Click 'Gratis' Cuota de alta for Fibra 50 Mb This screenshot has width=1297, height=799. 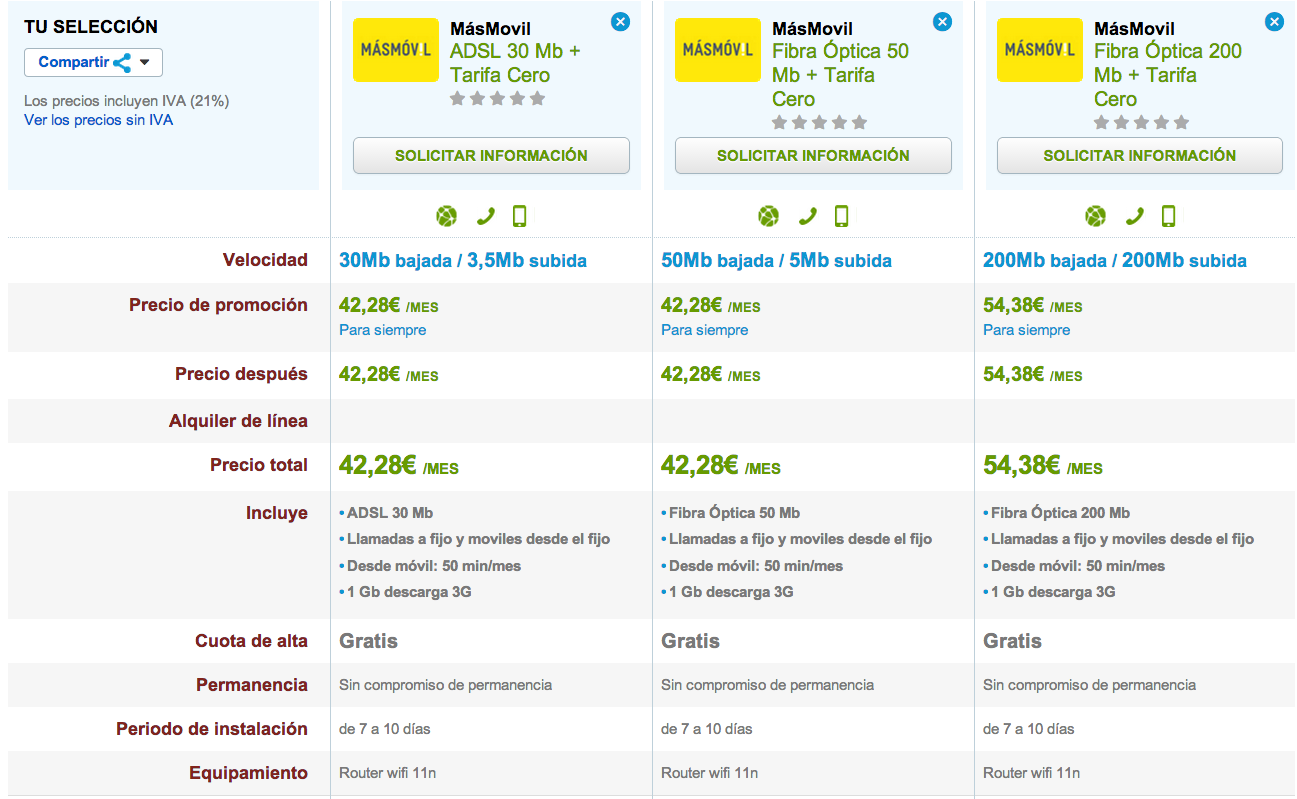tap(690, 641)
